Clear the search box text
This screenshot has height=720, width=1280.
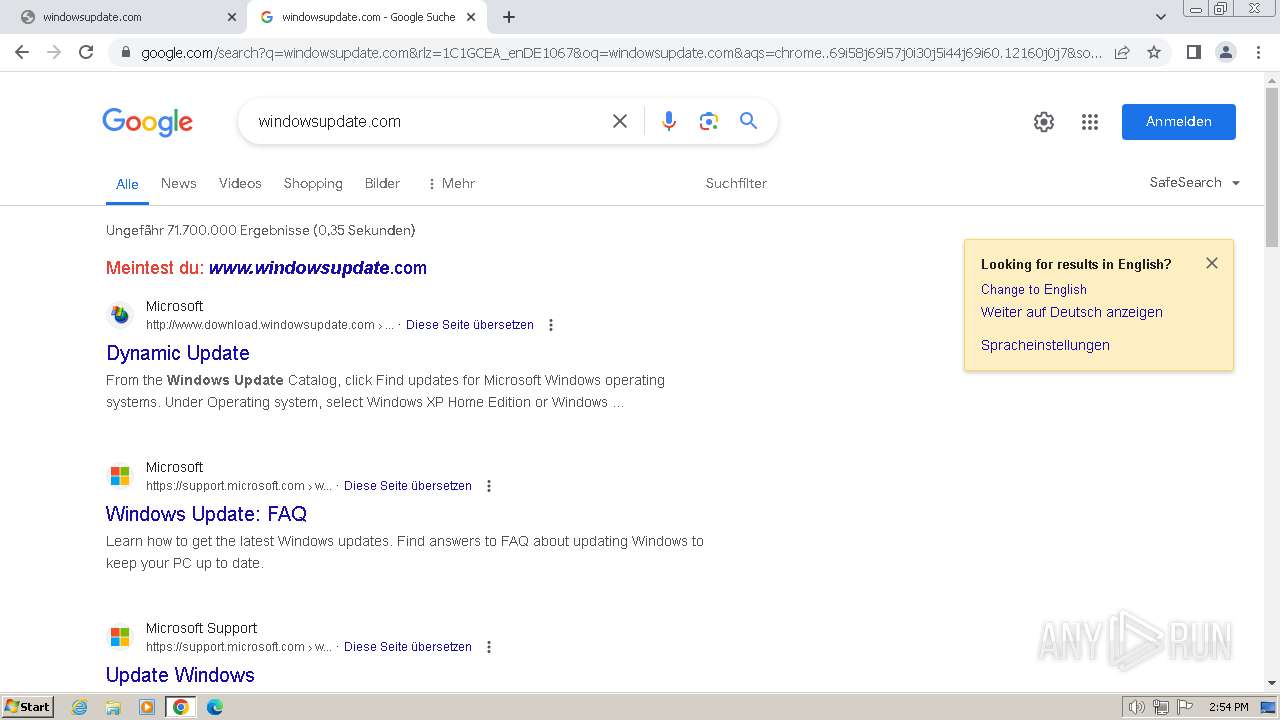click(x=620, y=121)
